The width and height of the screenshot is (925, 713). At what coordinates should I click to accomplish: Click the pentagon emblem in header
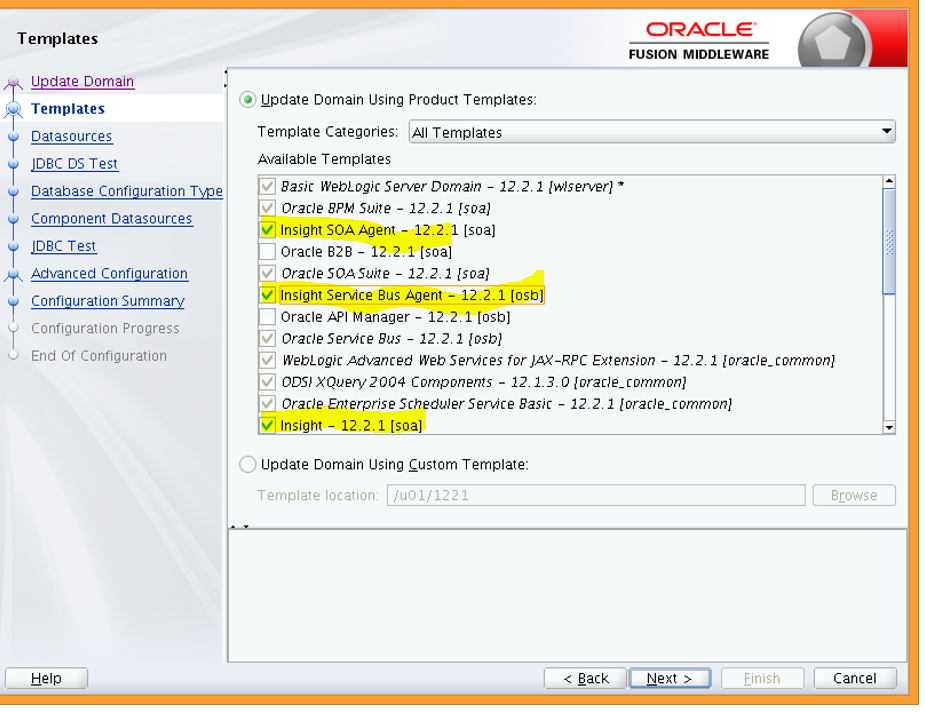coord(834,42)
